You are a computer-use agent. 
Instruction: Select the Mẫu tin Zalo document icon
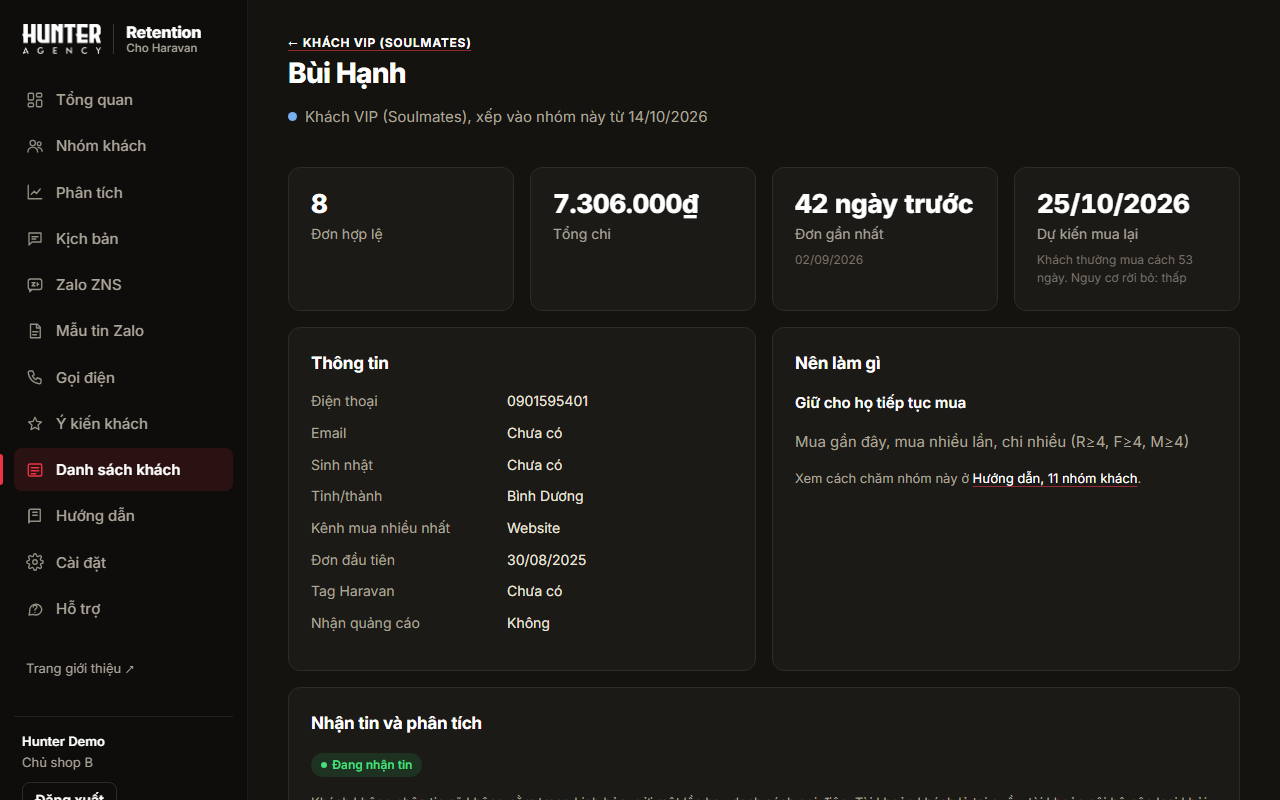pos(35,331)
